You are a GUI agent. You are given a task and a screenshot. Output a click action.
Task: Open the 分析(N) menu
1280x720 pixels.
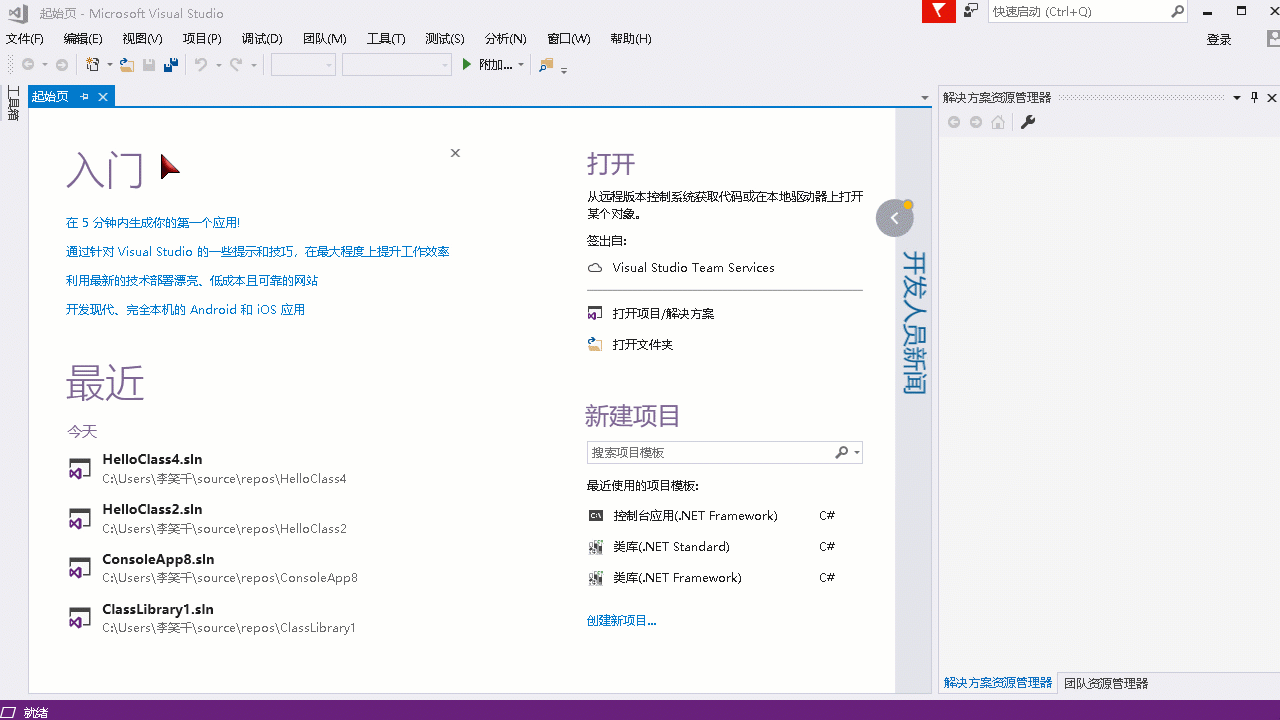click(506, 39)
